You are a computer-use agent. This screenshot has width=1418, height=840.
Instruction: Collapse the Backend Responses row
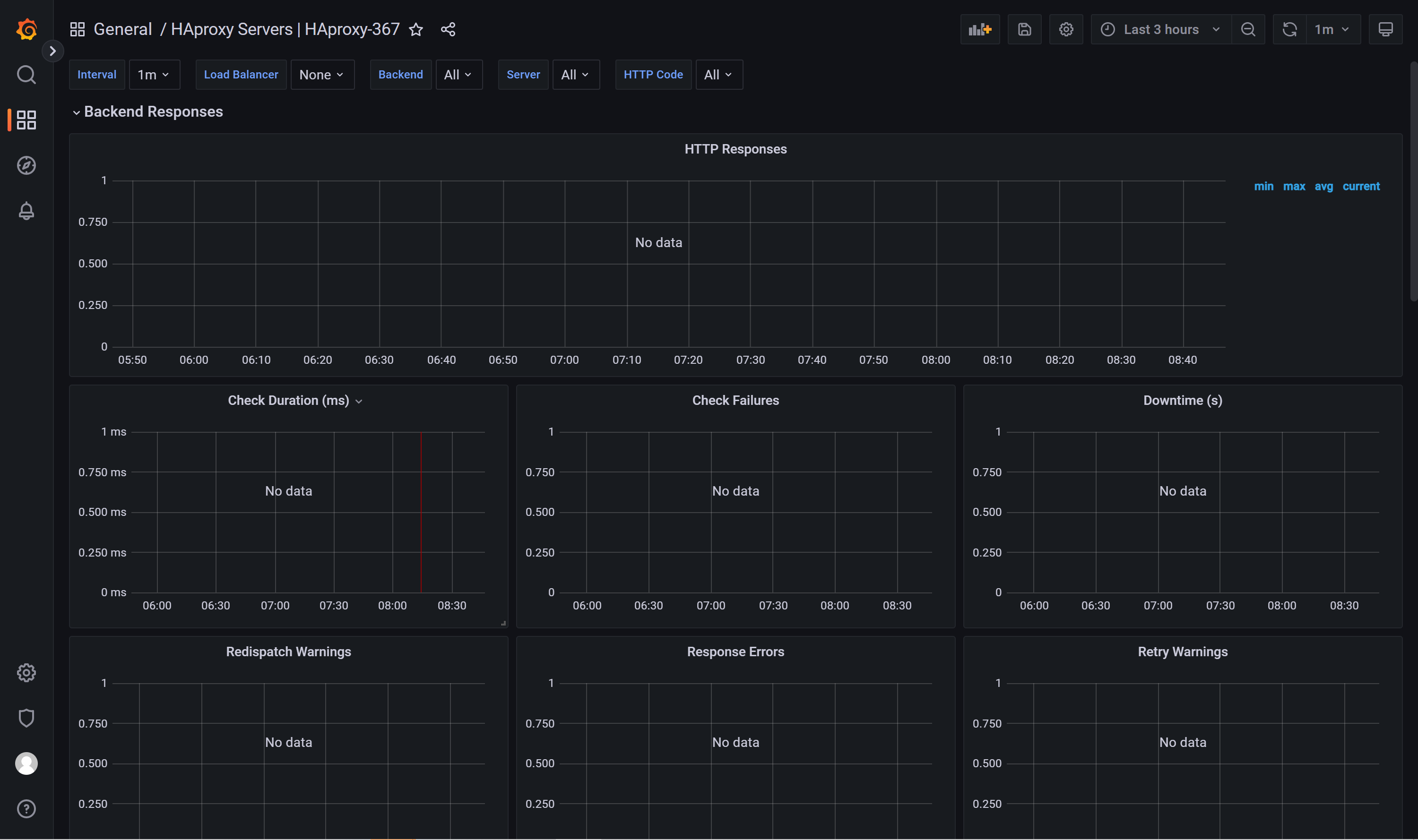point(148,111)
